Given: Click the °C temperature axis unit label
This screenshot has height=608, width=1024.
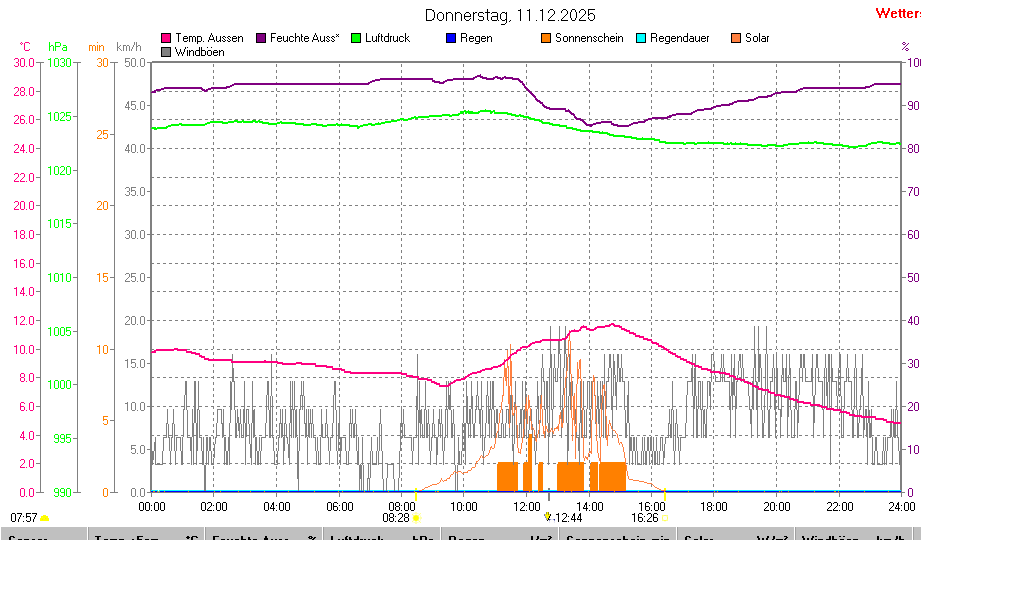Looking at the screenshot, I should point(25,47).
